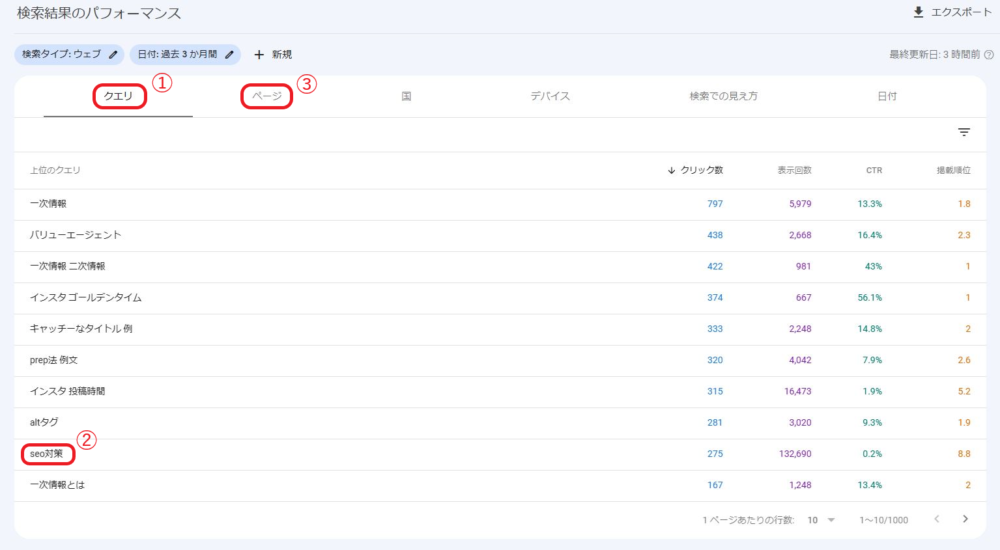
Task: Go to next page of results
Action: click(x=965, y=519)
